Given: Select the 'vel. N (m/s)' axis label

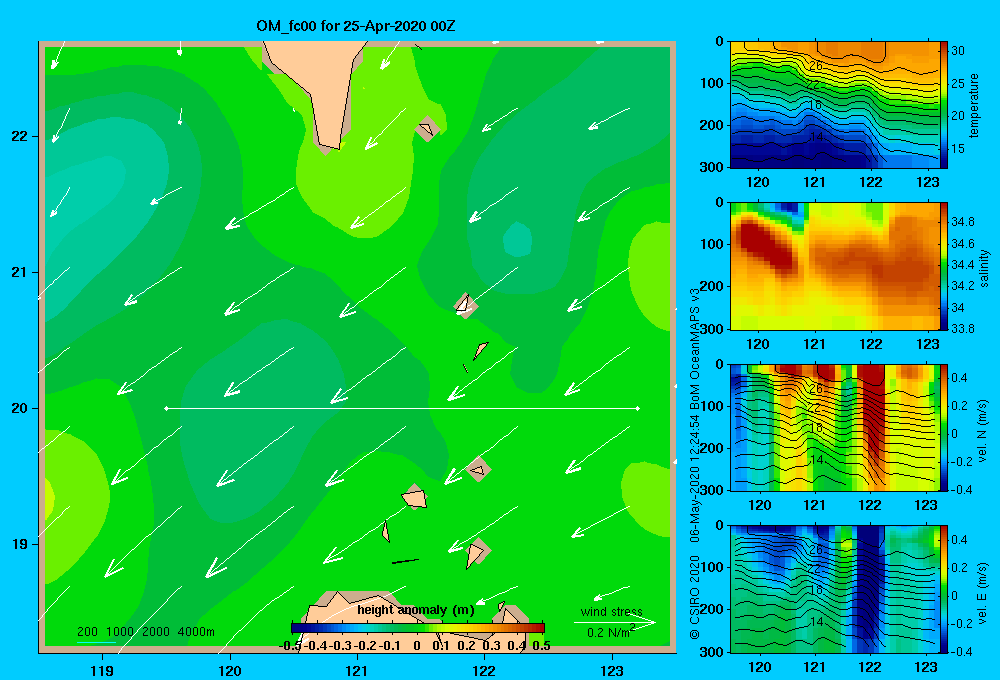Looking at the screenshot, I should pyautogui.click(x=983, y=431).
